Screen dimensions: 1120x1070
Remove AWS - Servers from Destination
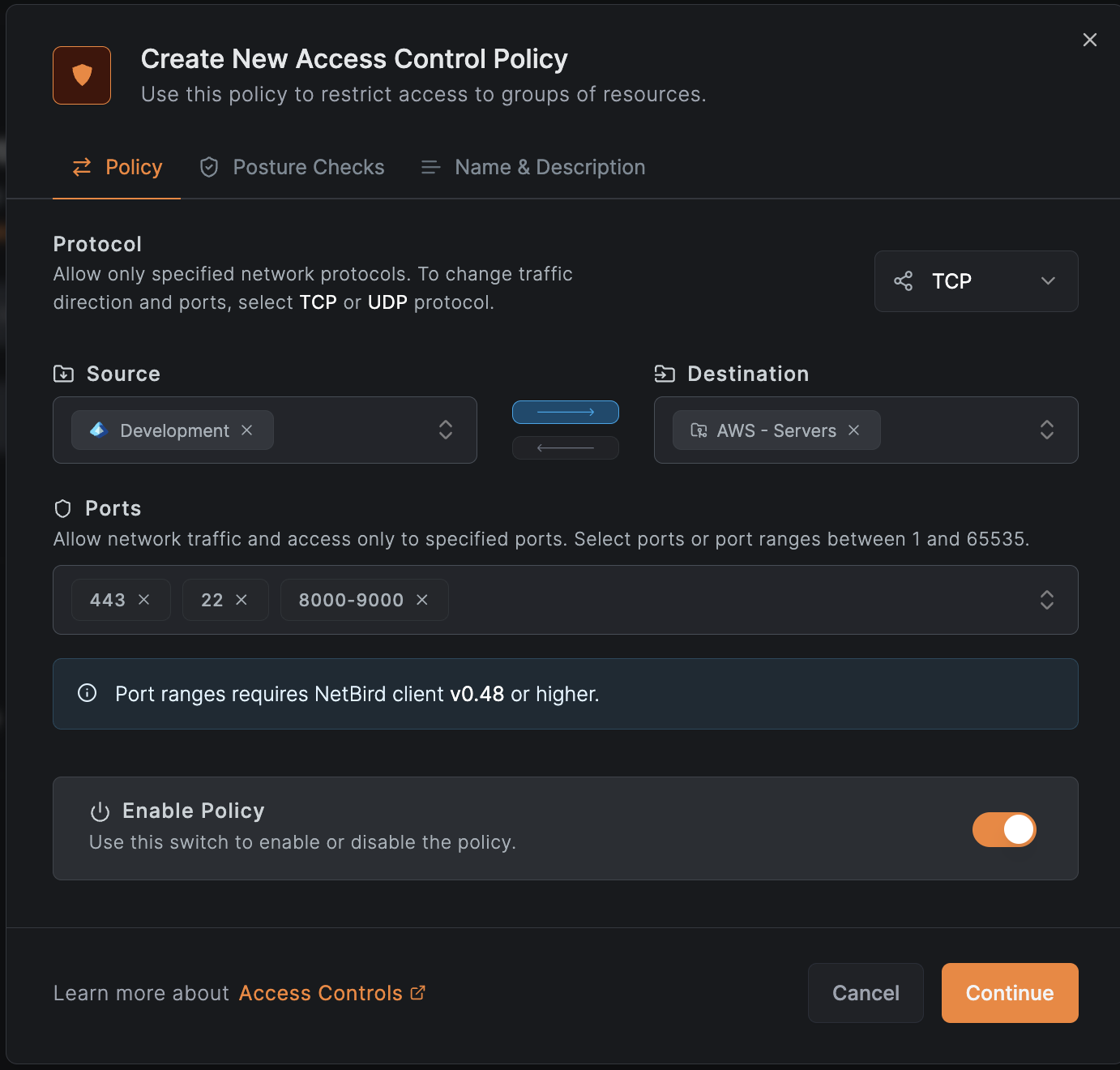coord(853,430)
